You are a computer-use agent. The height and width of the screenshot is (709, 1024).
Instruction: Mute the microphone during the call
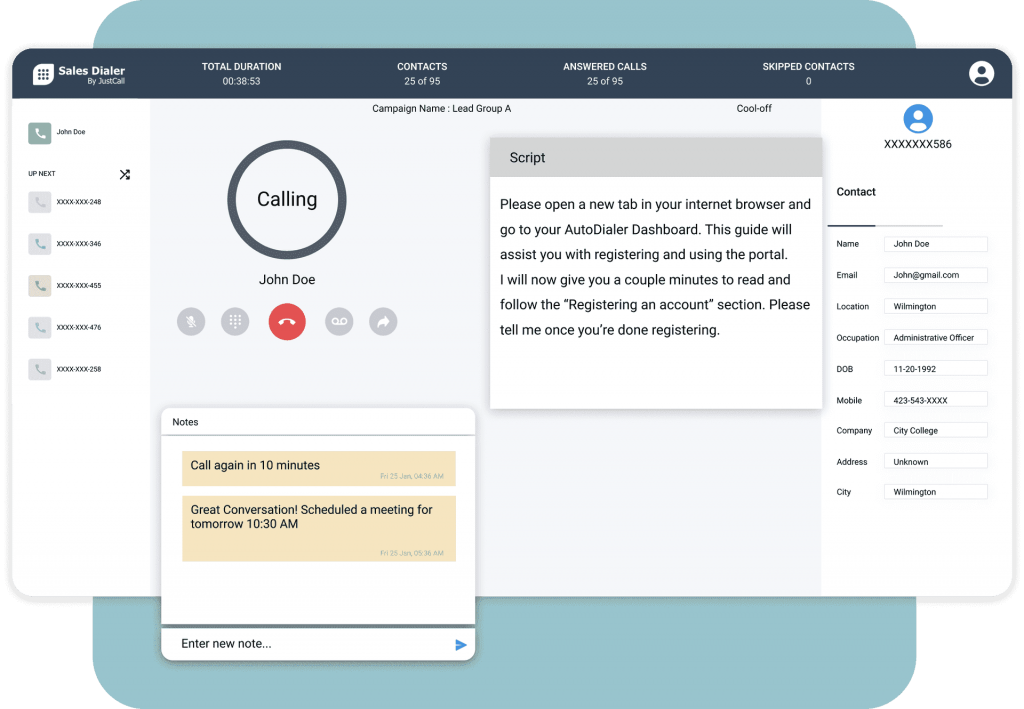point(191,321)
